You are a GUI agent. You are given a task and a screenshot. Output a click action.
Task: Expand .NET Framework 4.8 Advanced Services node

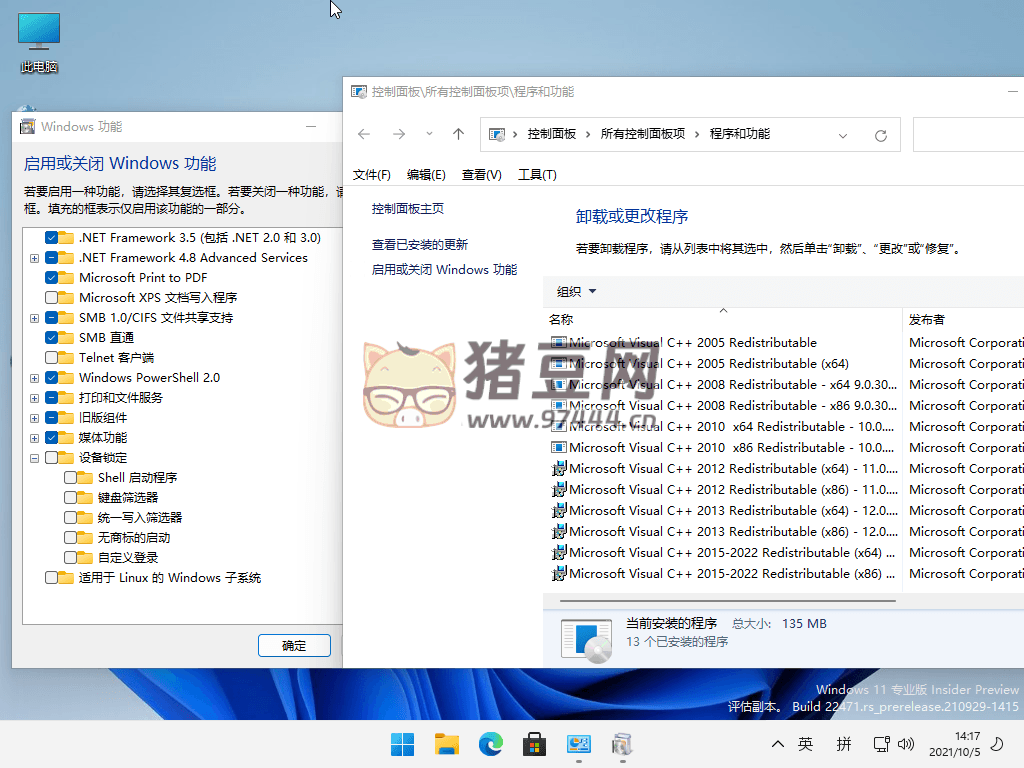coord(35,259)
